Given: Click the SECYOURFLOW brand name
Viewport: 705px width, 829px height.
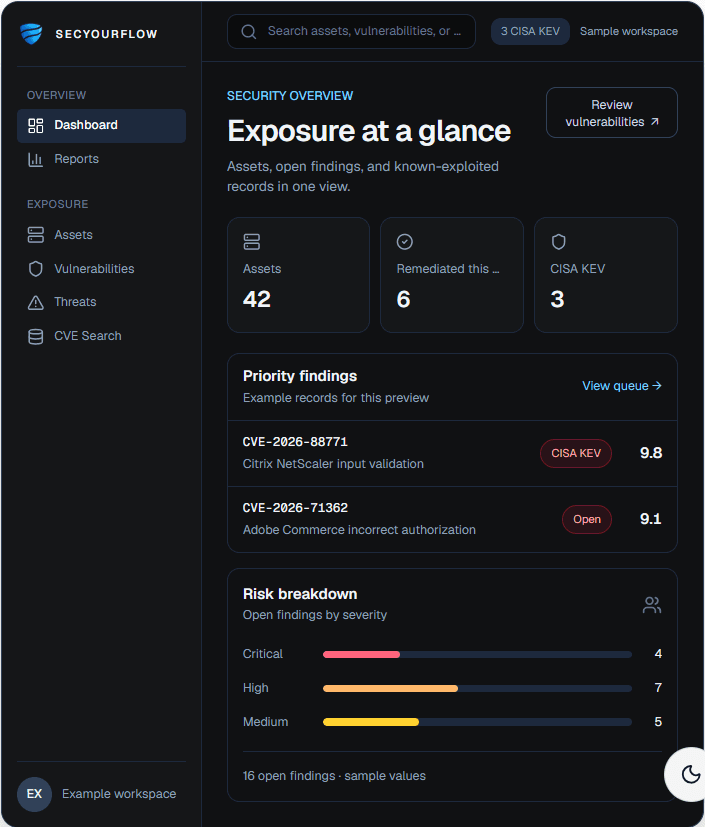Looking at the screenshot, I should pos(106,34).
